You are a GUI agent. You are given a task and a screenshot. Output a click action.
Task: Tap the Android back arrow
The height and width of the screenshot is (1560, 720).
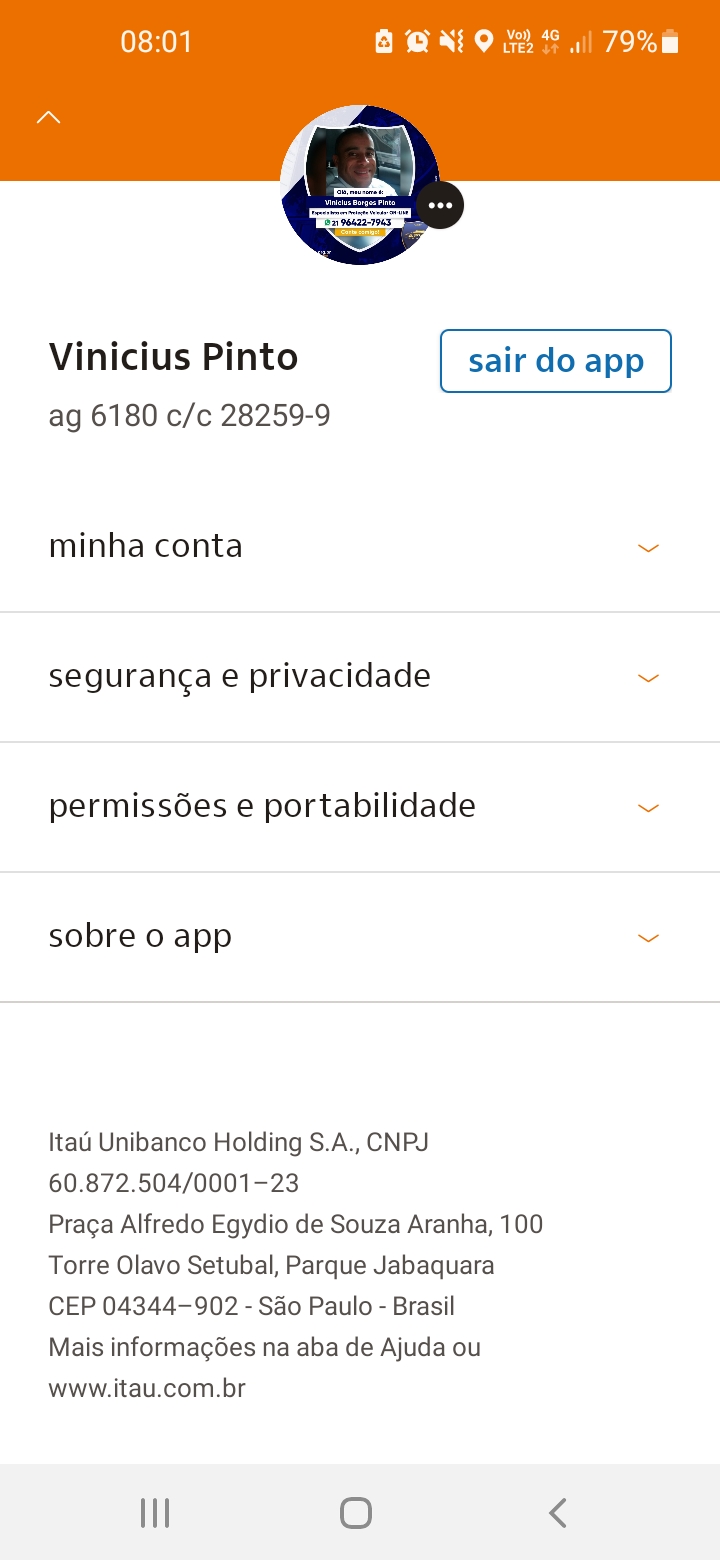click(558, 1513)
